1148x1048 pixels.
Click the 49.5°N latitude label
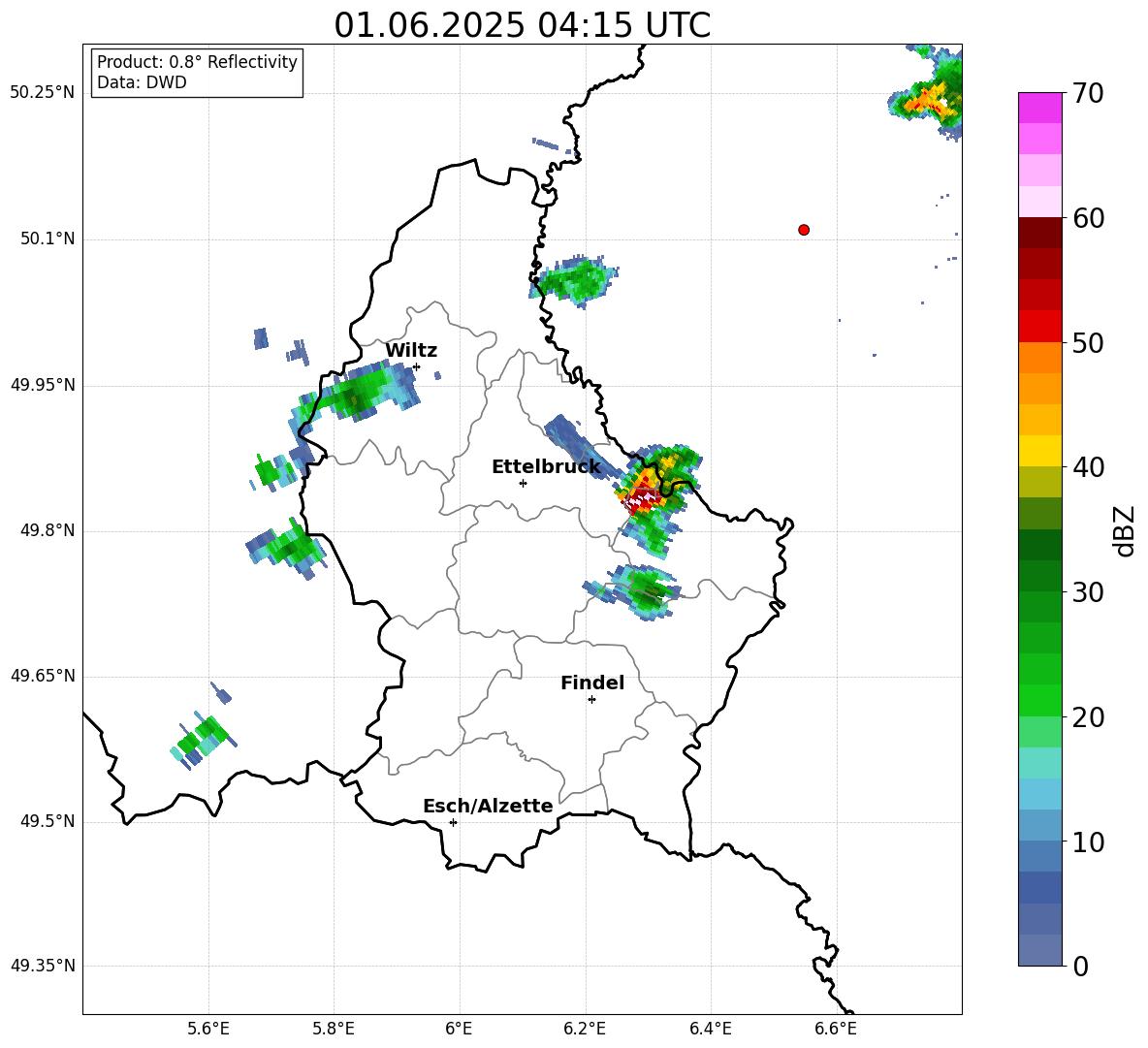(x=48, y=821)
